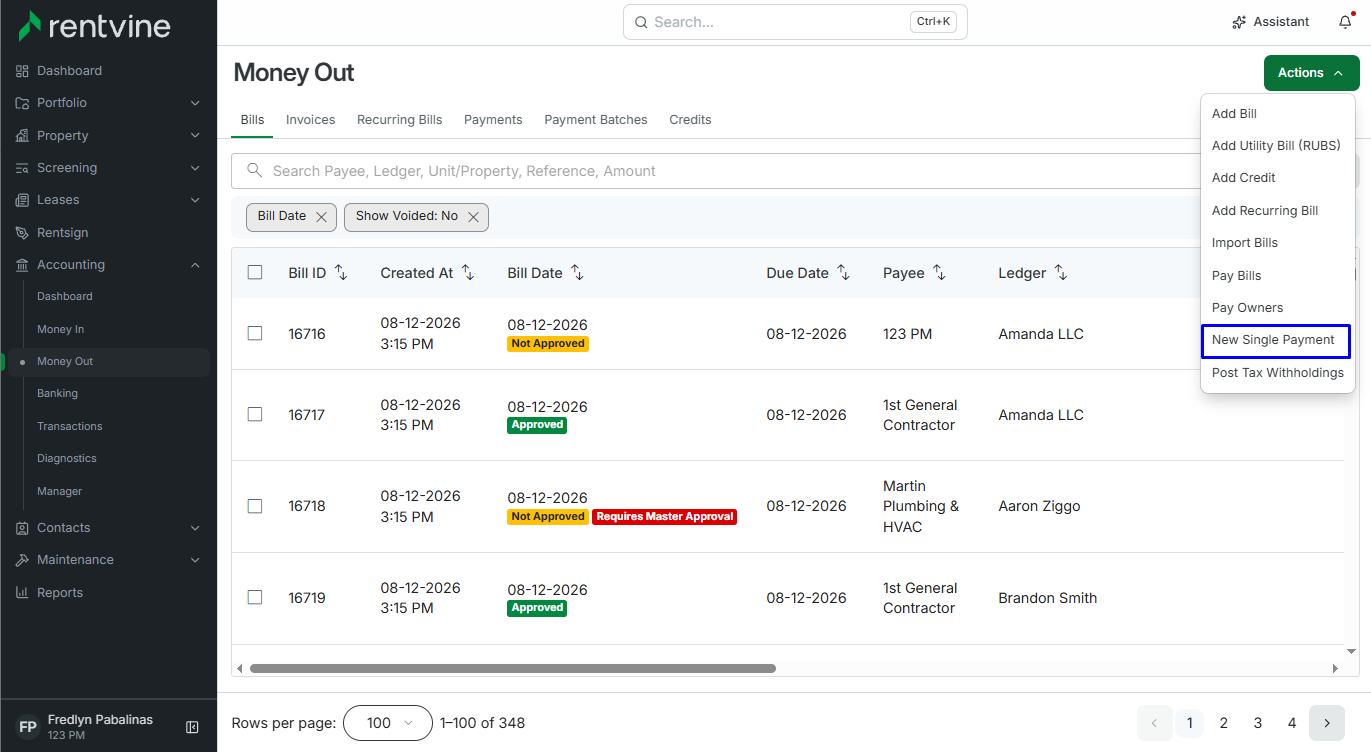Screen dimensions: 1371x752
Task: Click the horizontal table scrollbar
Action: coord(513,668)
